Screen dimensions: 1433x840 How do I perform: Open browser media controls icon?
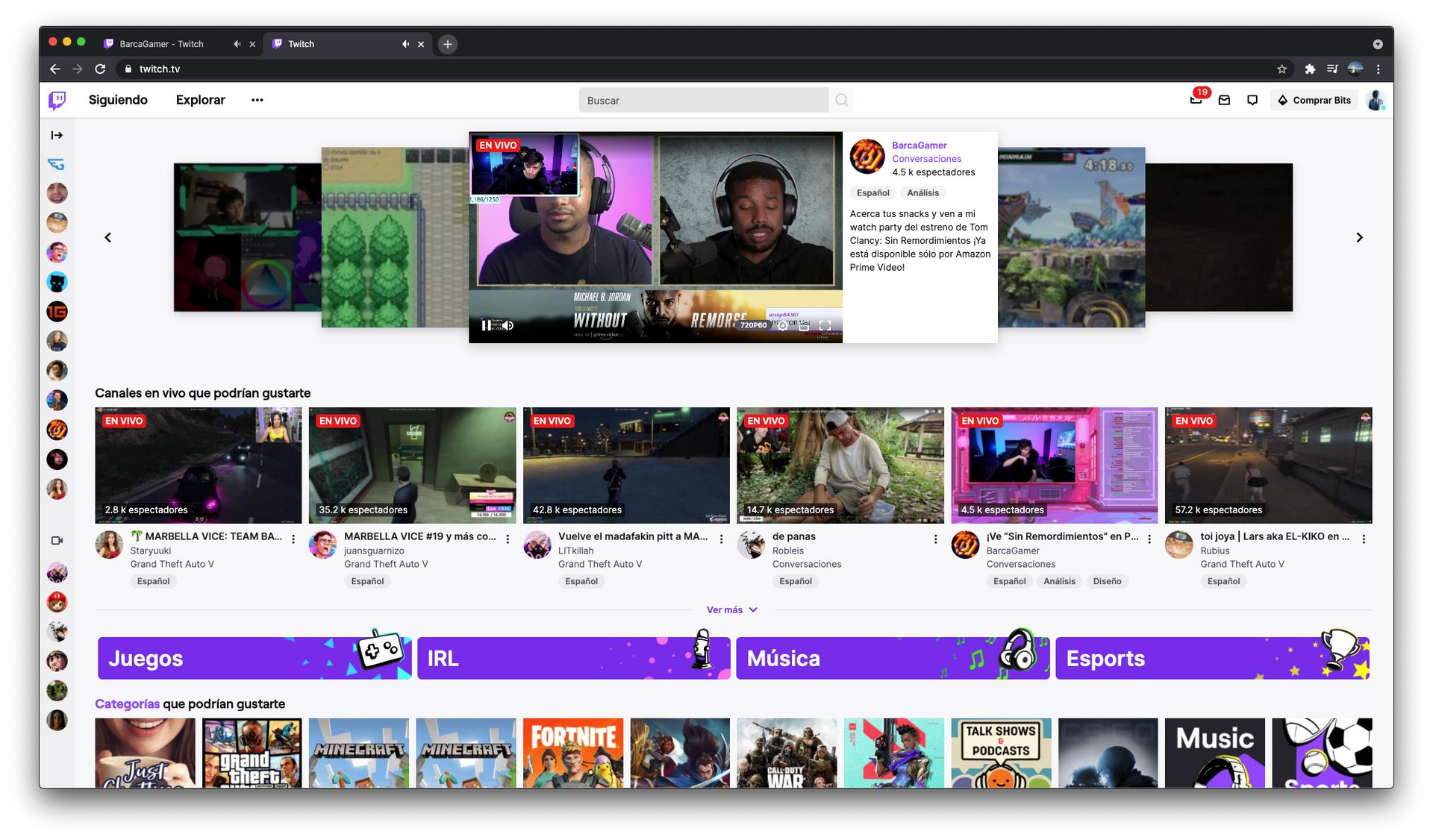(1332, 69)
